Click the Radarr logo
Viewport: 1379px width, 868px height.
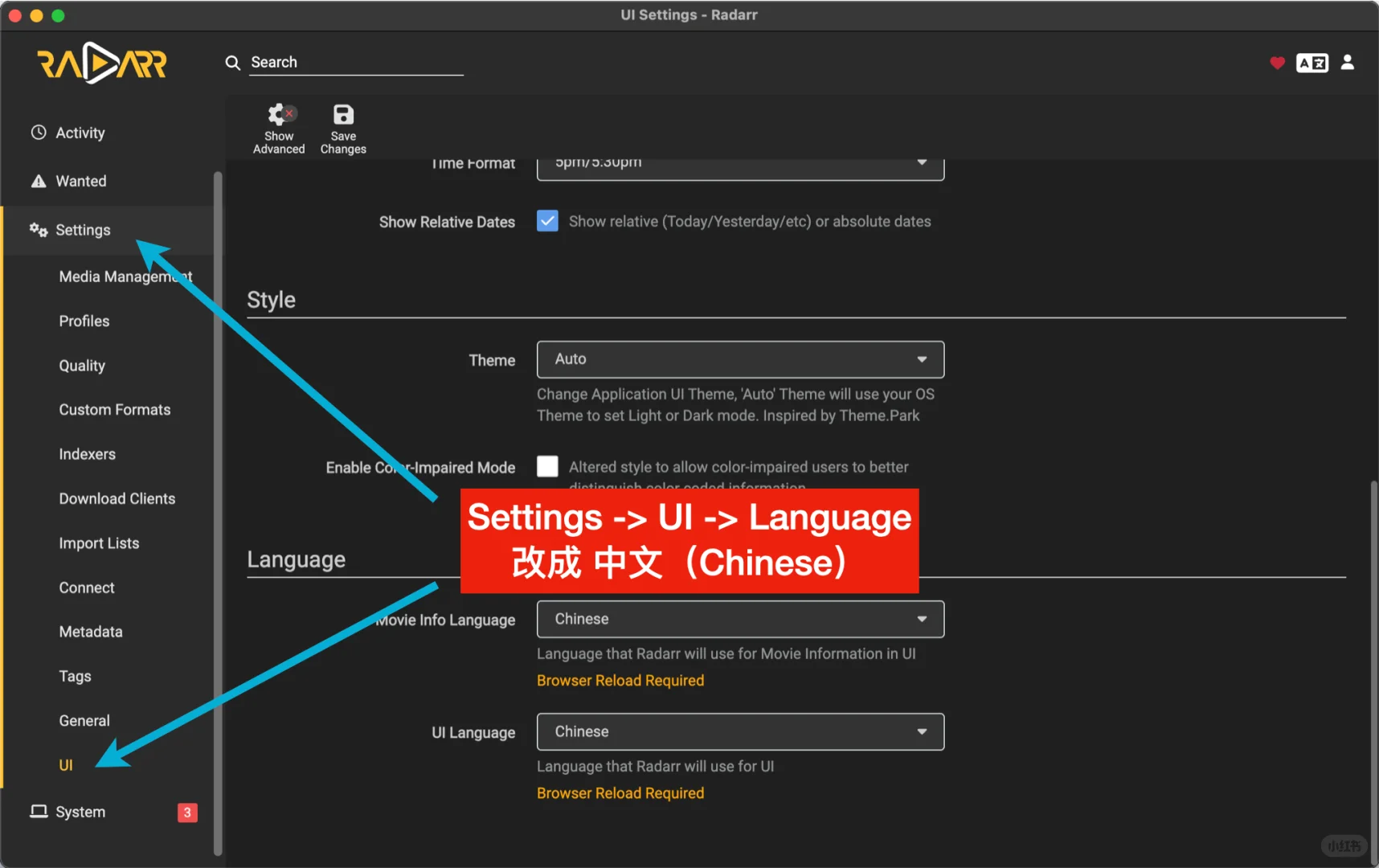pos(102,63)
